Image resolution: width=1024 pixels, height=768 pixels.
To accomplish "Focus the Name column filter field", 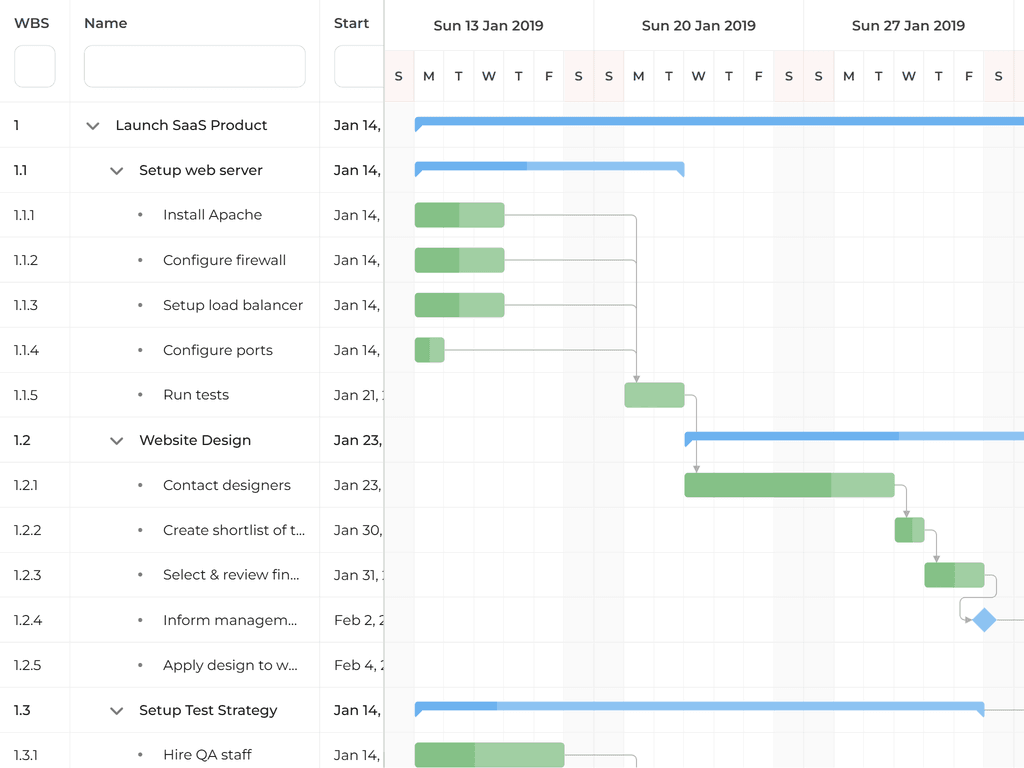I will coord(194,67).
